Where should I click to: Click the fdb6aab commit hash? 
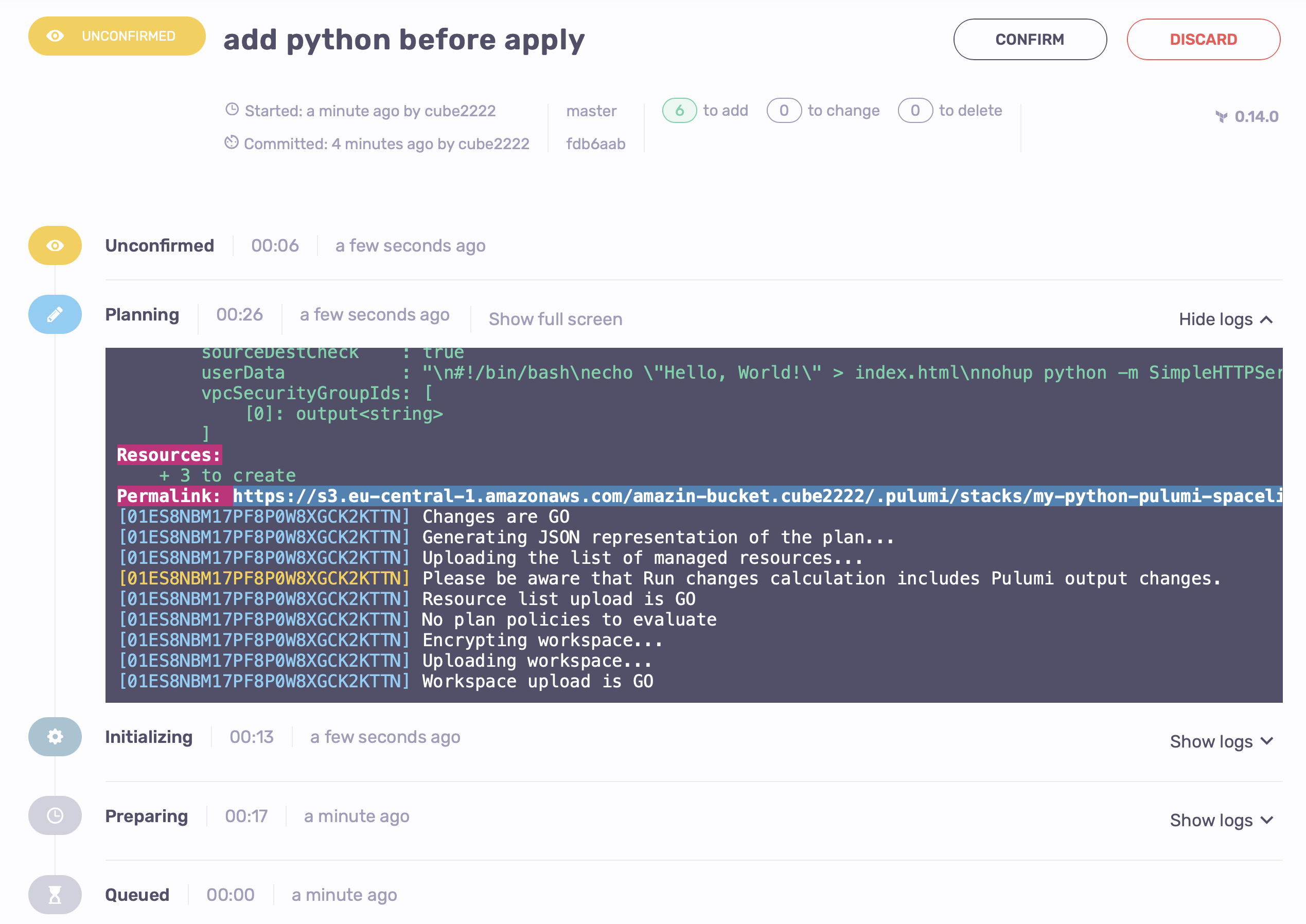point(595,144)
